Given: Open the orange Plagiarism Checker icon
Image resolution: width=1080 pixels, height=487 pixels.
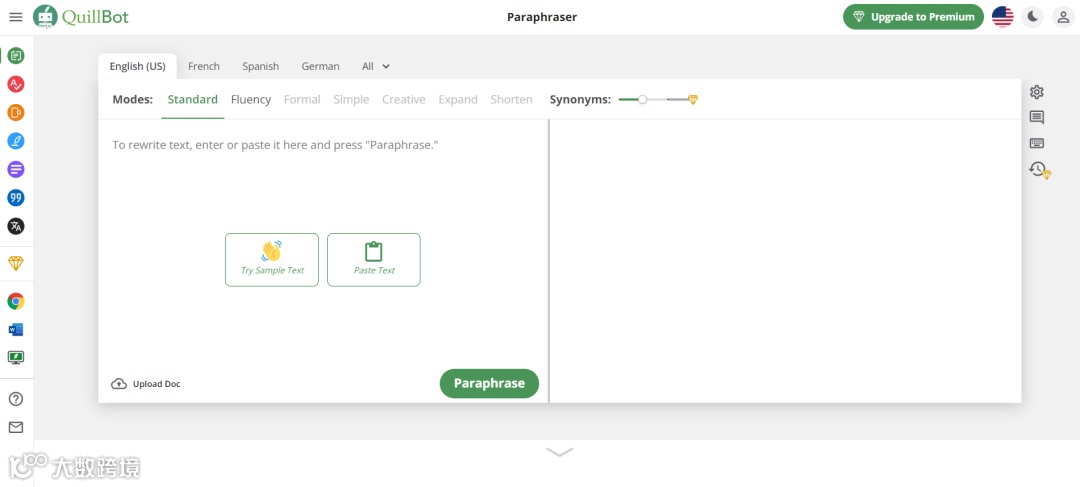Looking at the screenshot, I should point(16,112).
